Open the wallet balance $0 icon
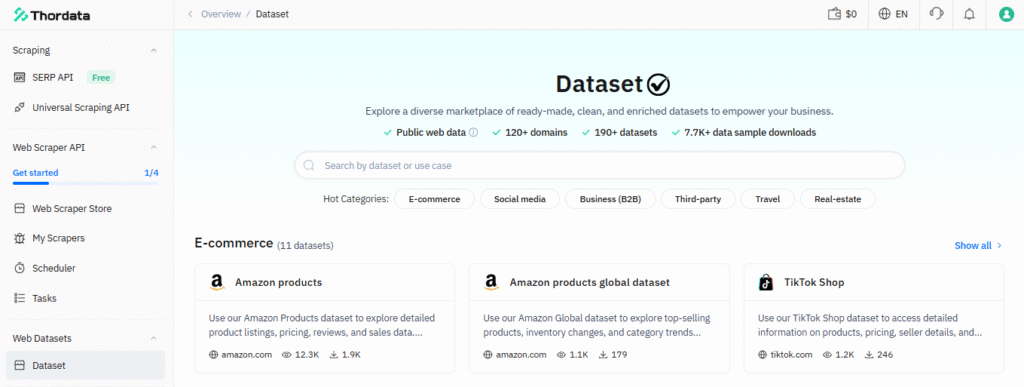 (x=834, y=14)
